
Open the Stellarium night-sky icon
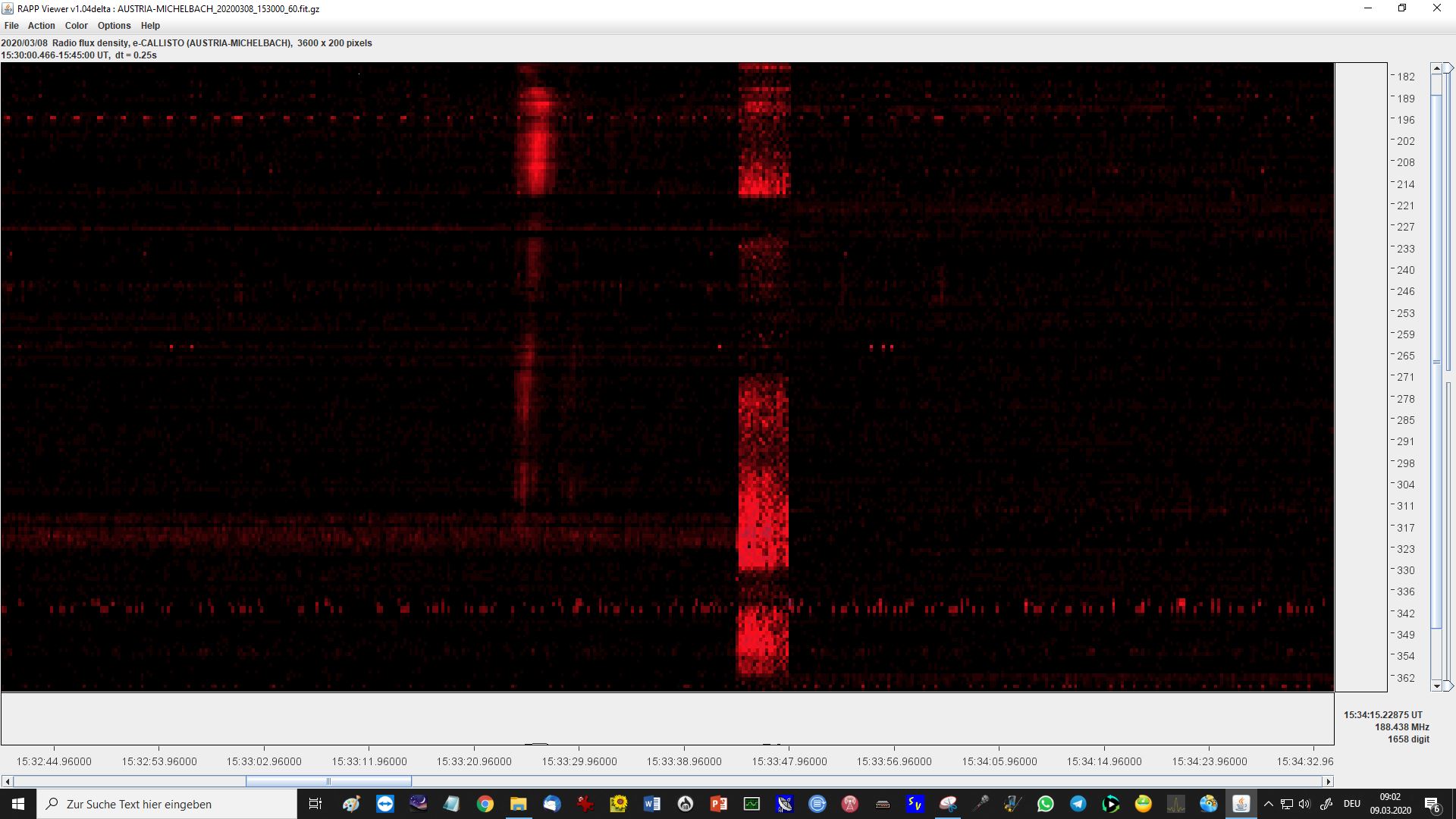tap(419, 804)
